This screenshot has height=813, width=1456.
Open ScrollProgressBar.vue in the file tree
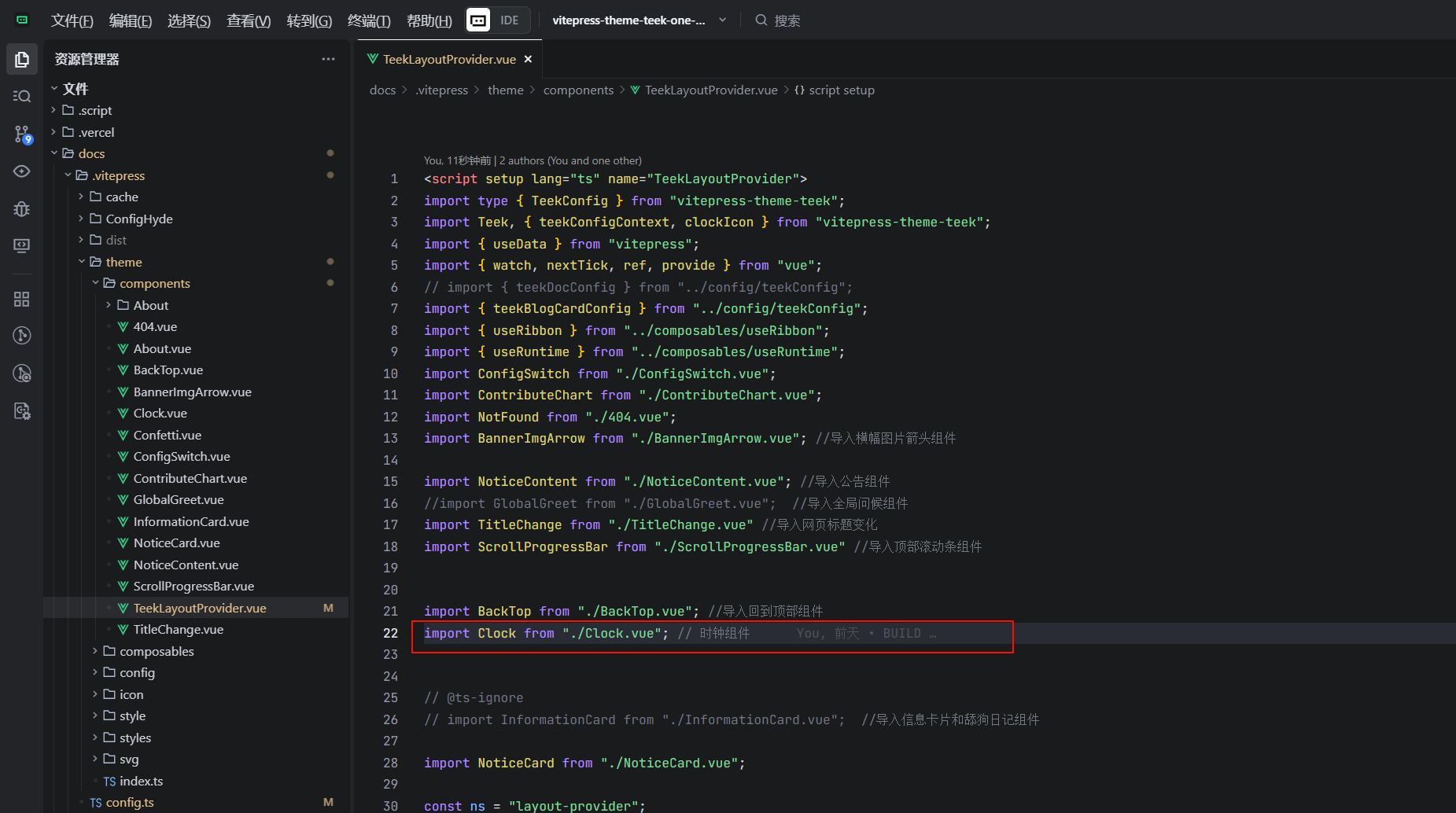[194, 586]
